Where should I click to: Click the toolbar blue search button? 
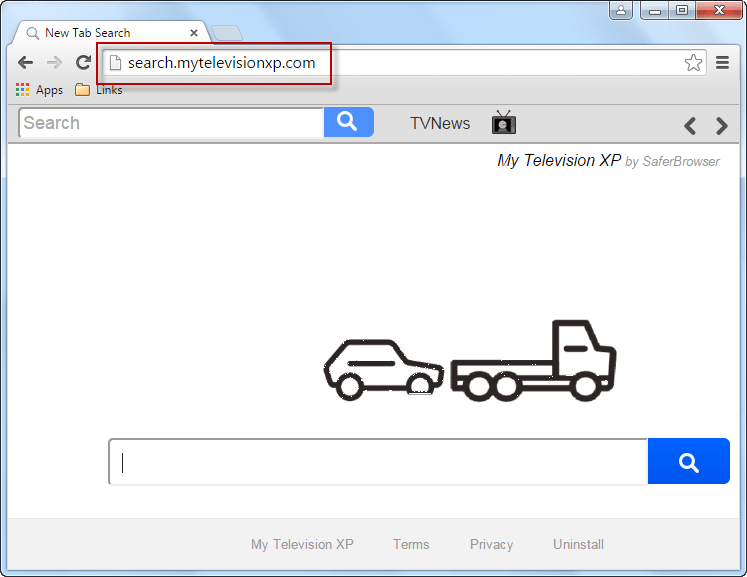(x=349, y=122)
